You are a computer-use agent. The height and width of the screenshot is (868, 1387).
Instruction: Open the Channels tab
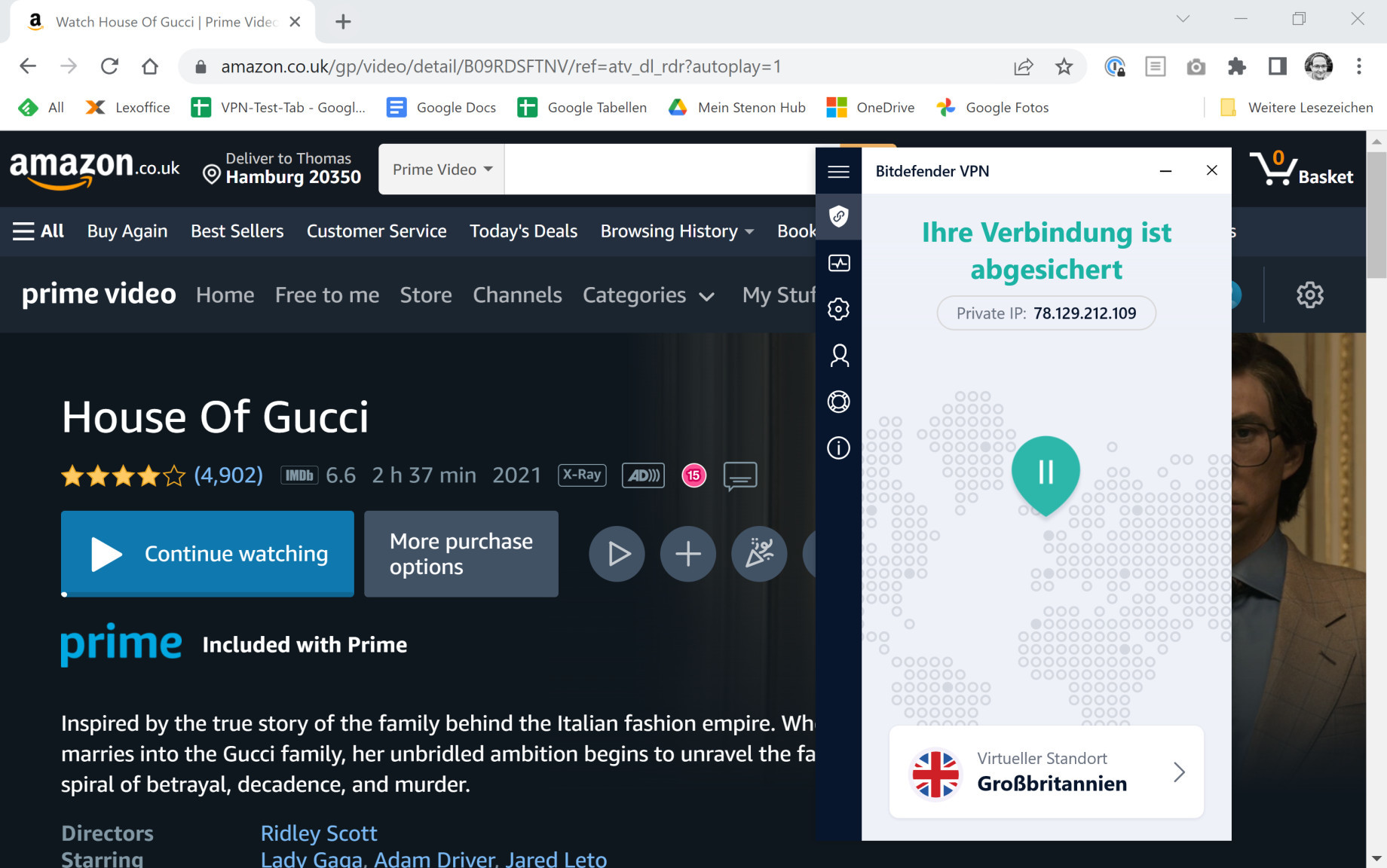(517, 295)
